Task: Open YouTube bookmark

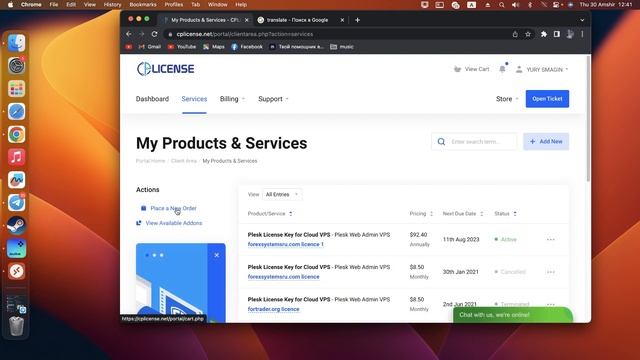Action: point(182,47)
